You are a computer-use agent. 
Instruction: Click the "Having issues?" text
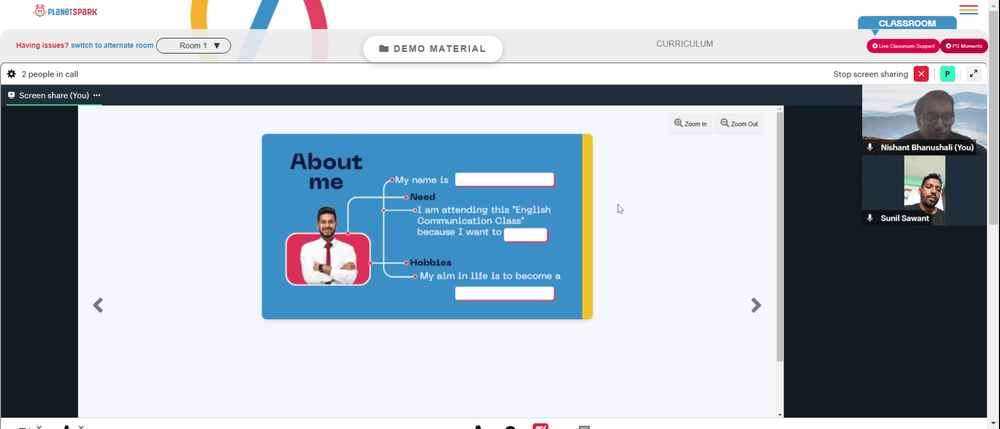(42, 45)
